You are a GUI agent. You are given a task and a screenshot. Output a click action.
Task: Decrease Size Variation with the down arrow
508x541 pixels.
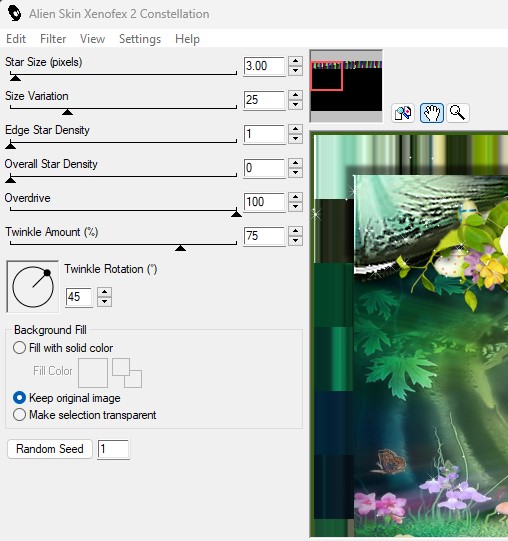pos(295,105)
